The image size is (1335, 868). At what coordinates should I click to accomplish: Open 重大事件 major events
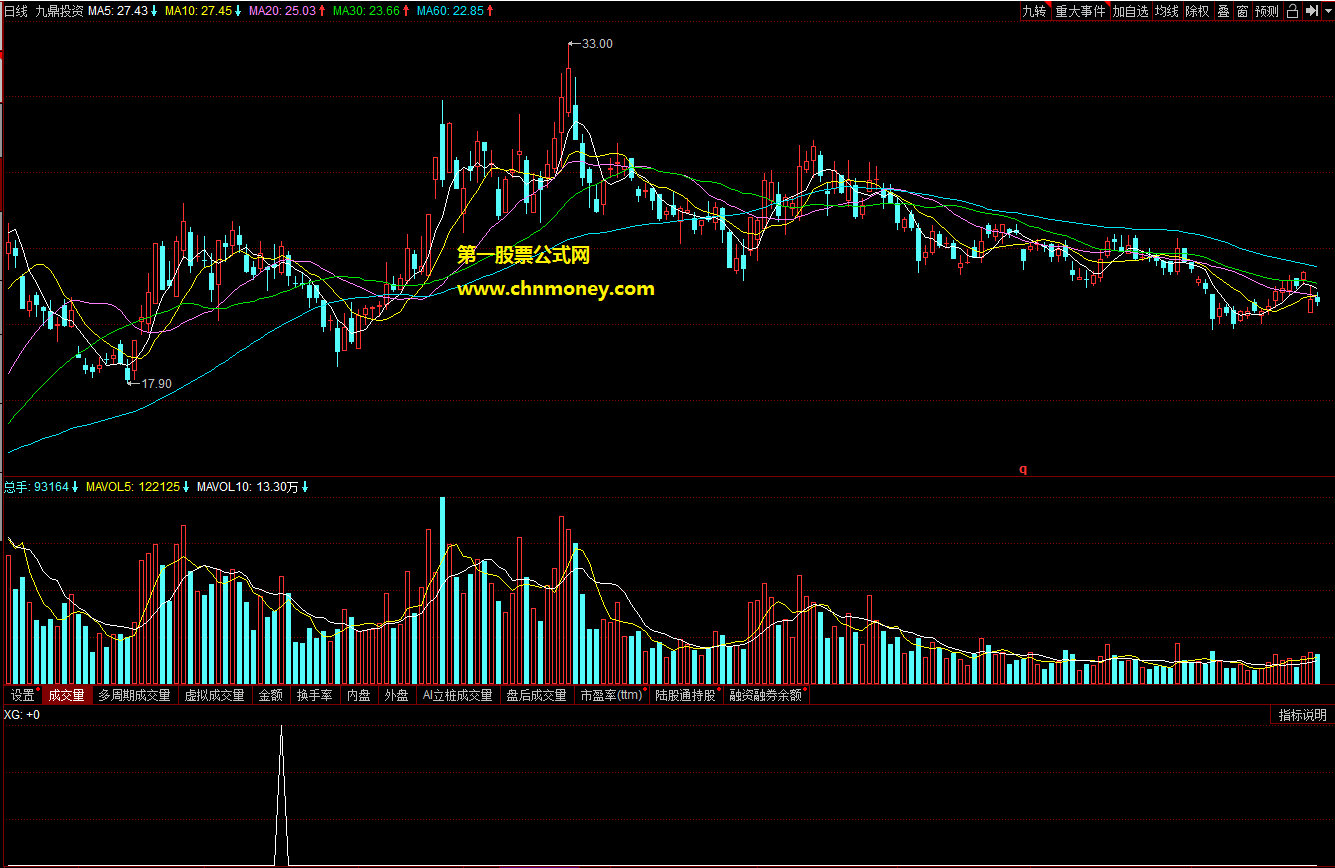[1081, 12]
